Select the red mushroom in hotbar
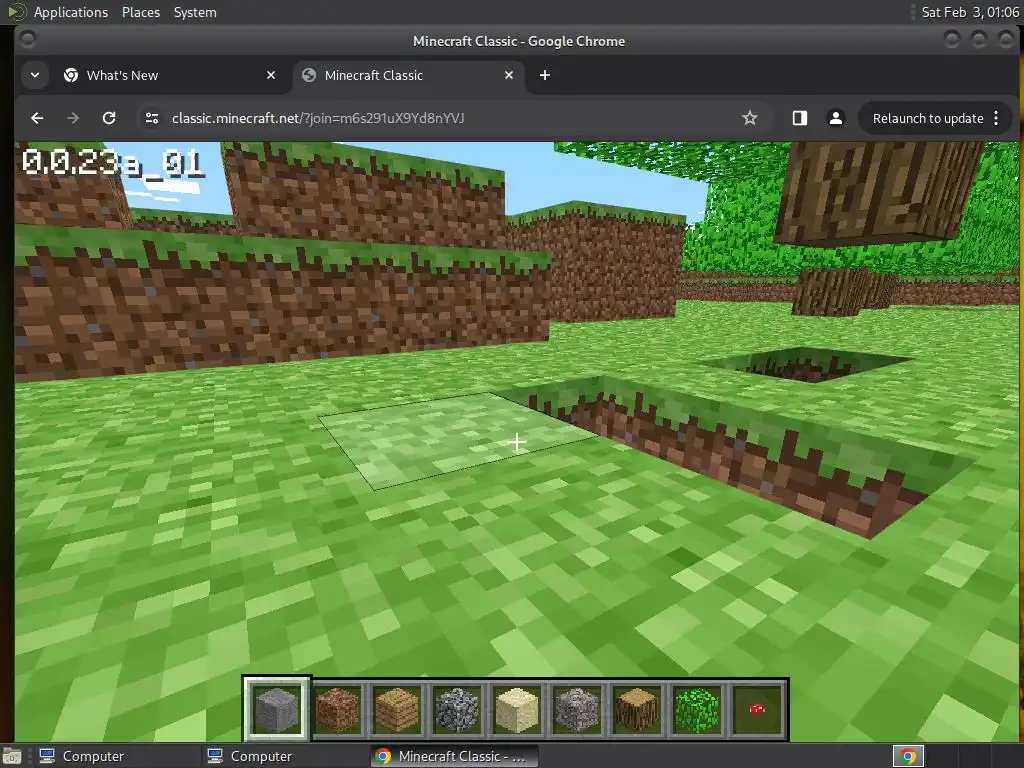This screenshot has height=768, width=1024. click(757, 709)
